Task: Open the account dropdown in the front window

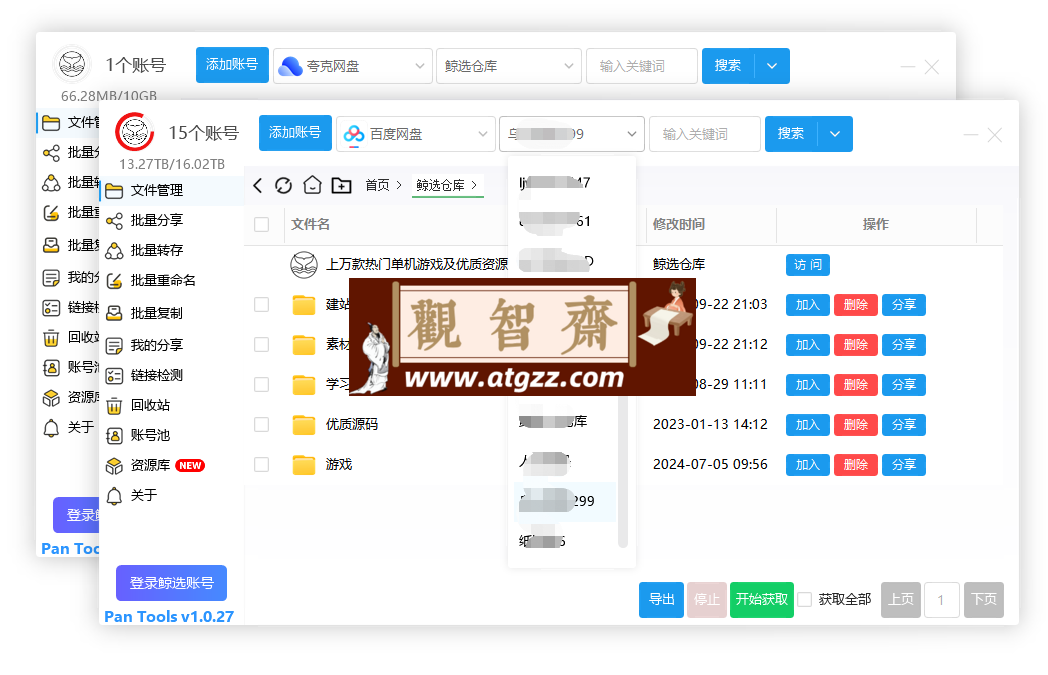Action: [x=571, y=134]
